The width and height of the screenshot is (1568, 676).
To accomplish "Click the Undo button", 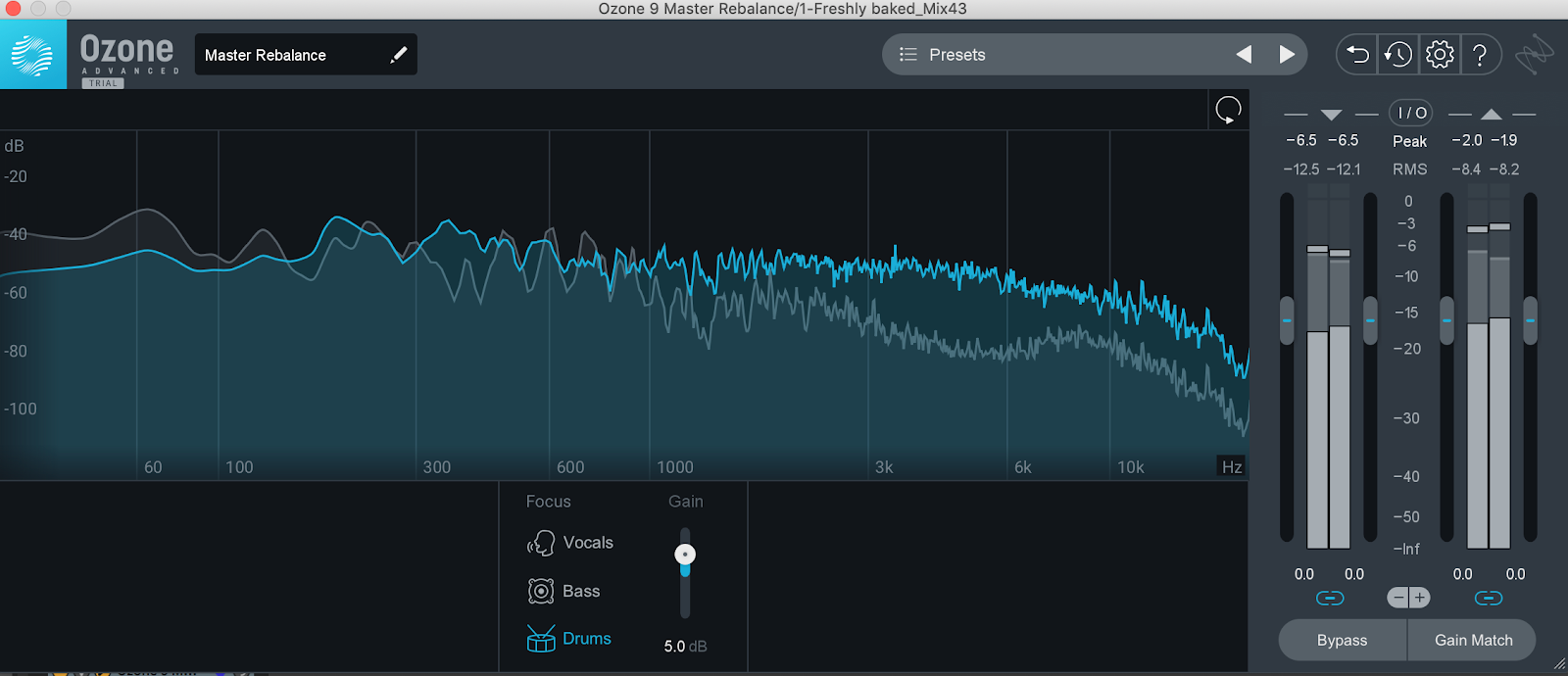I will click(1357, 54).
